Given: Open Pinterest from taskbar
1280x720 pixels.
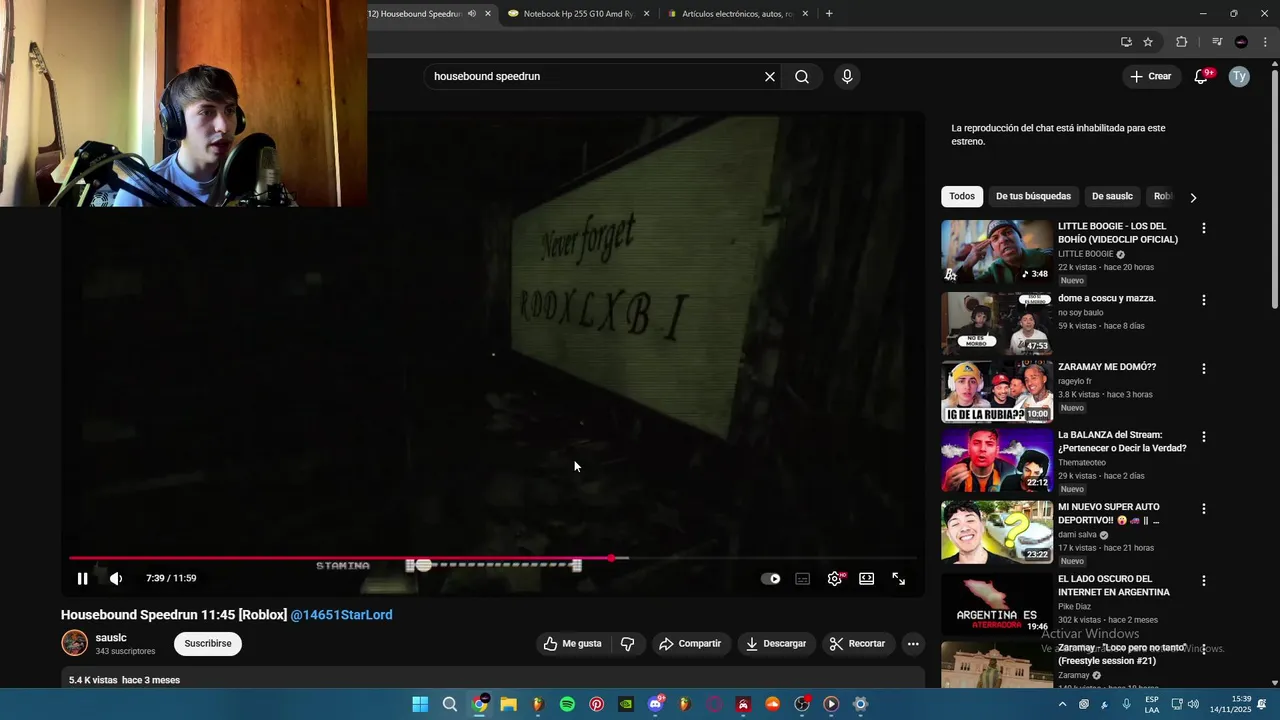Looking at the screenshot, I should (x=596, y=704).
